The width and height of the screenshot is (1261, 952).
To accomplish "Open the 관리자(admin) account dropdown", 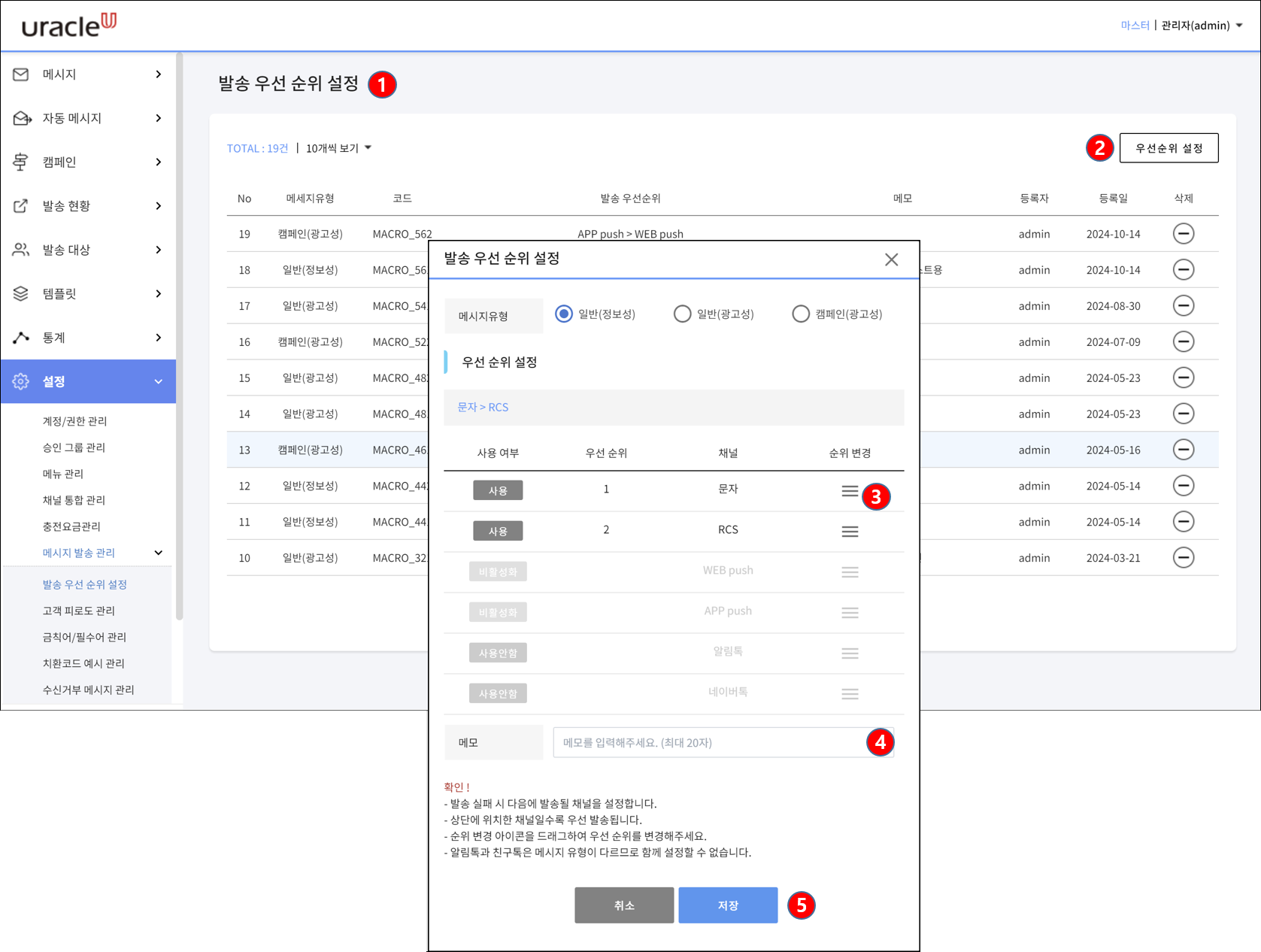I will coord(1202,26).
